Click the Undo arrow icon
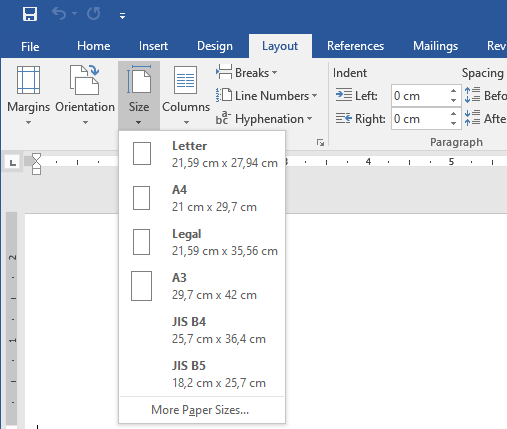This screenshot has height=429, width=507. (x=60, y=14)
